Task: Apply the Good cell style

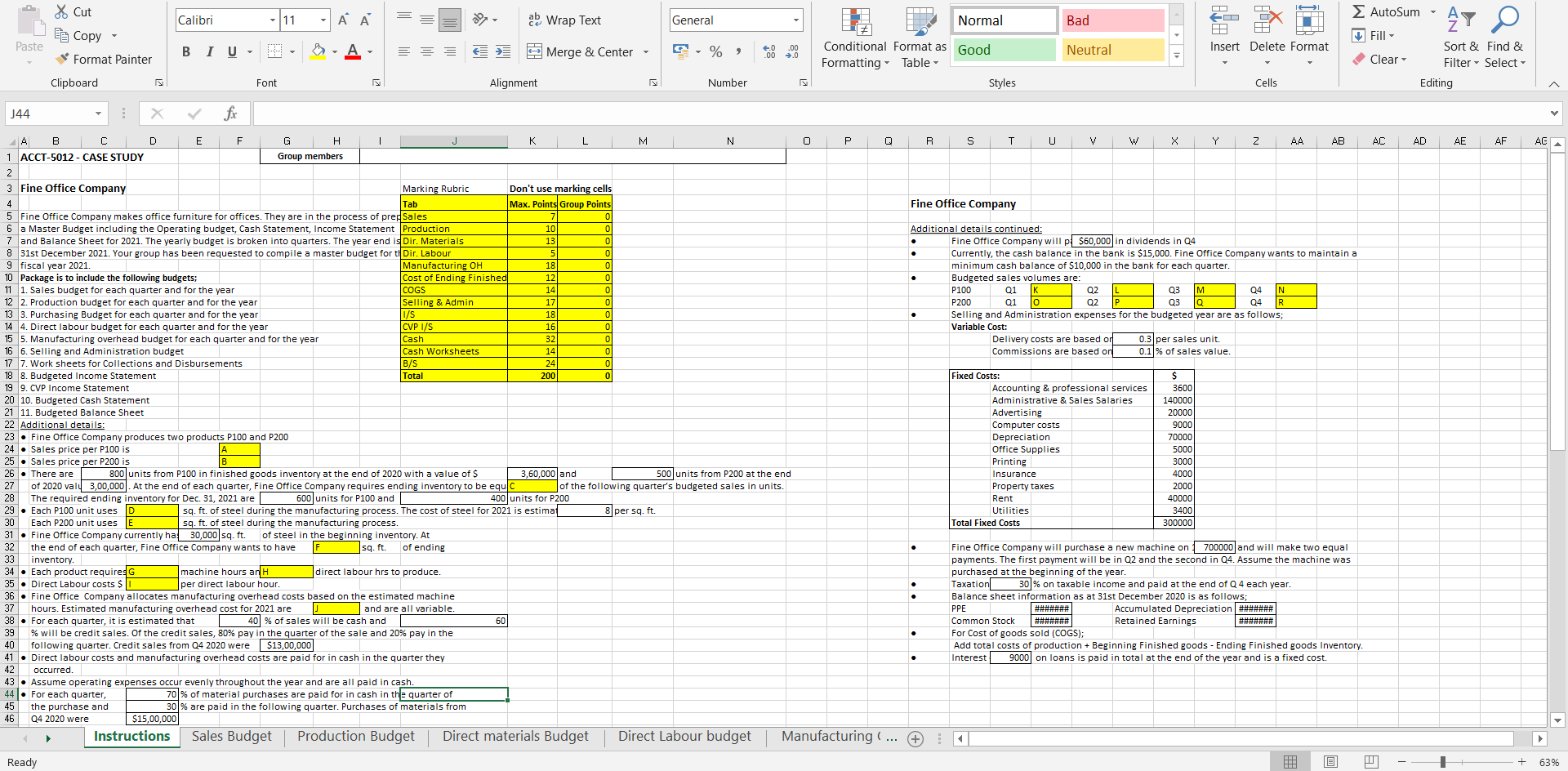Action: 1004,50
